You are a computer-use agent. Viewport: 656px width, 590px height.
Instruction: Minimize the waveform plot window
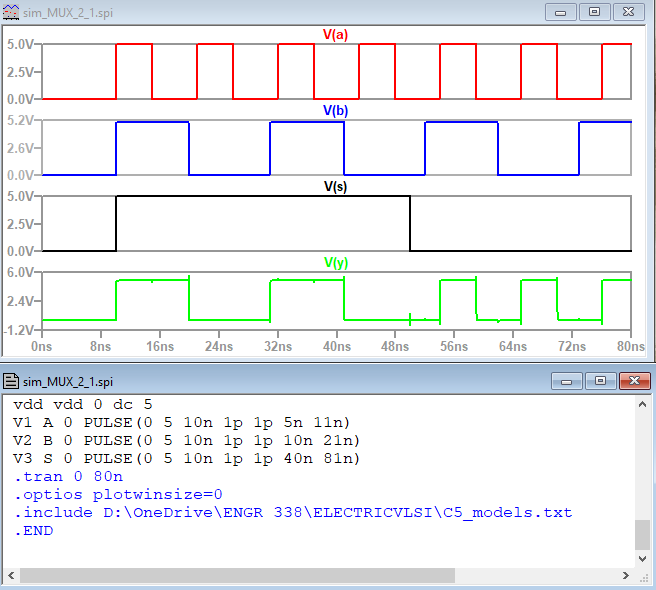pyautogui.click(x=561, y=12)
